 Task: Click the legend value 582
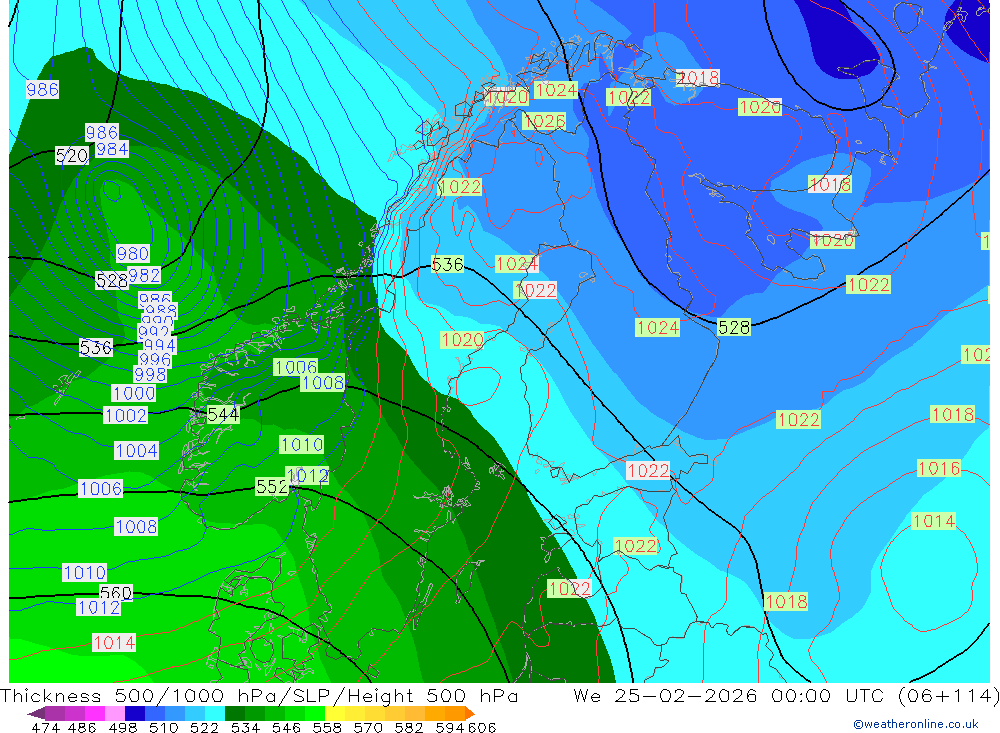409,727
